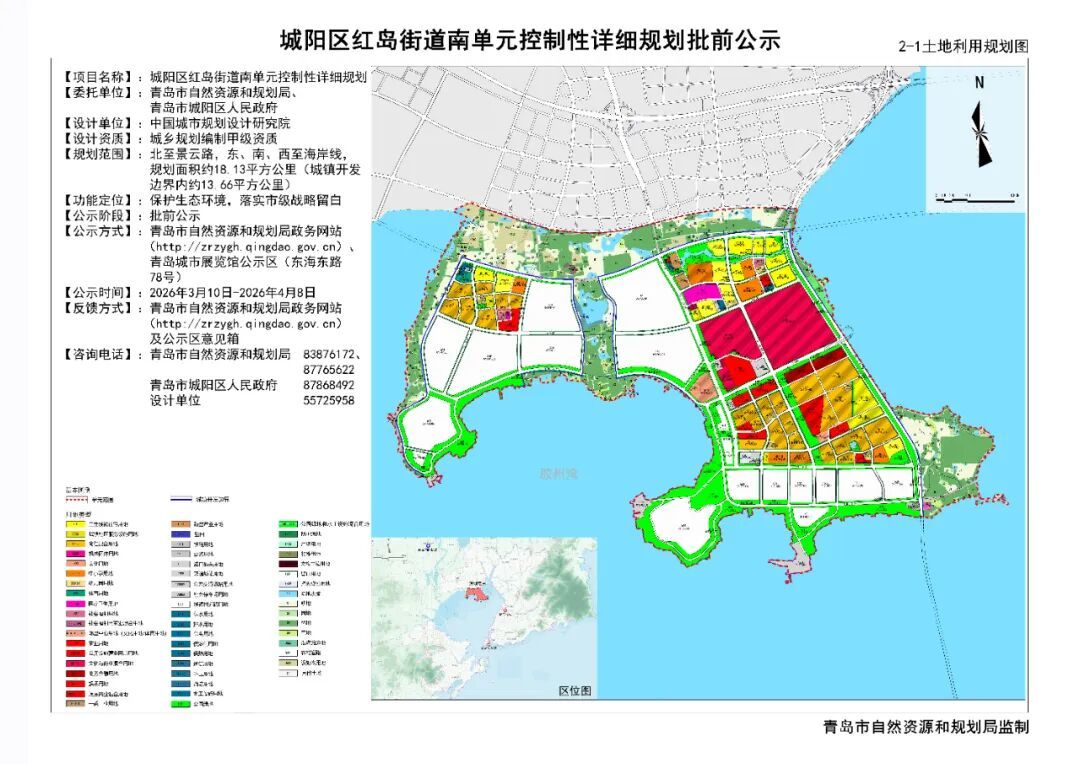Click 青岛市自然资源和规划局监制 footer text
The image size is (1080, 764).
click(926, 727)
